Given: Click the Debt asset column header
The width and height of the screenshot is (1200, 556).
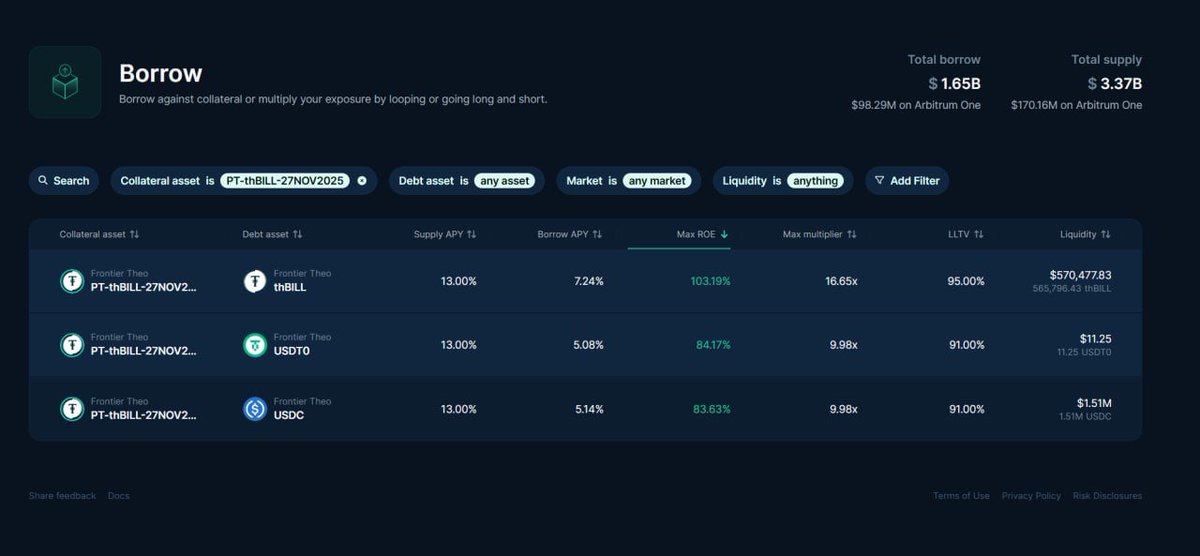Looking at the screenshot, I should 272,234.
